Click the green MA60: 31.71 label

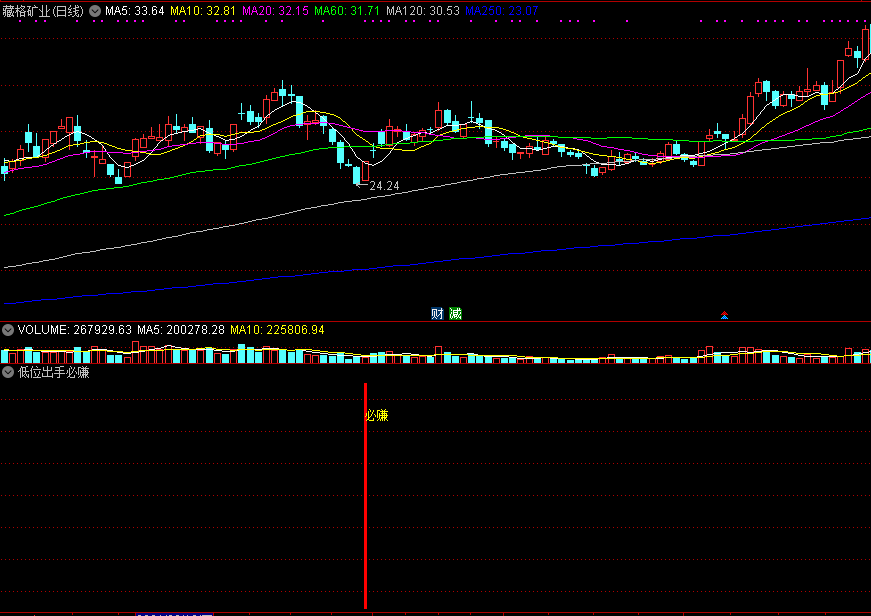click(x=347, y=11)
